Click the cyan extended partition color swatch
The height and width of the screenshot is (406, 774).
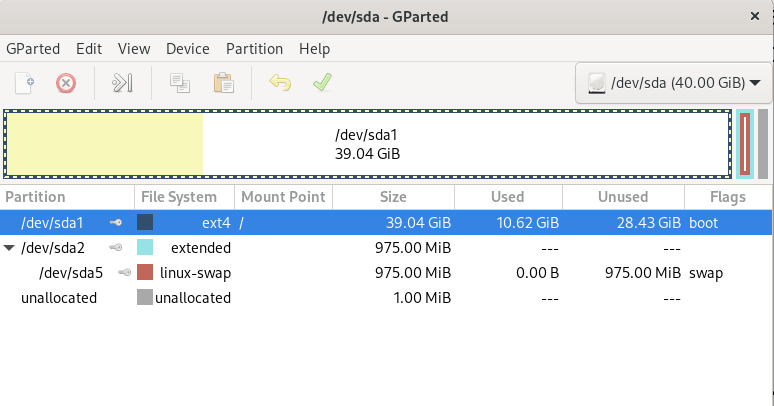point(145,247)
